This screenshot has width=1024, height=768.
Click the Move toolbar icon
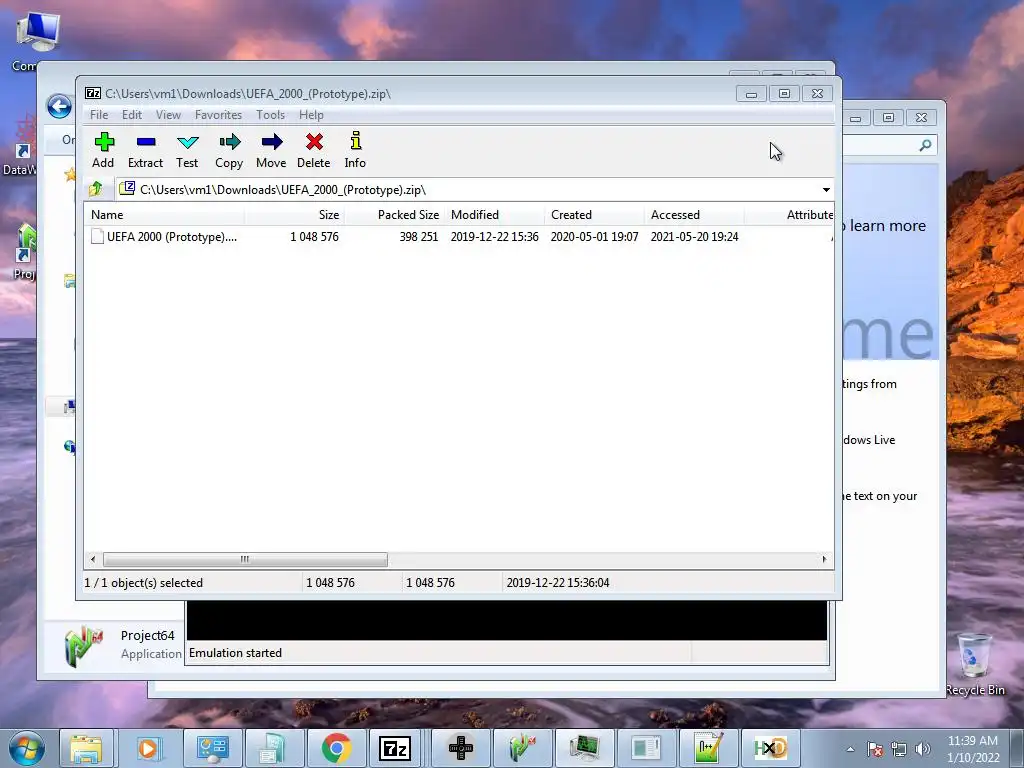271,150
